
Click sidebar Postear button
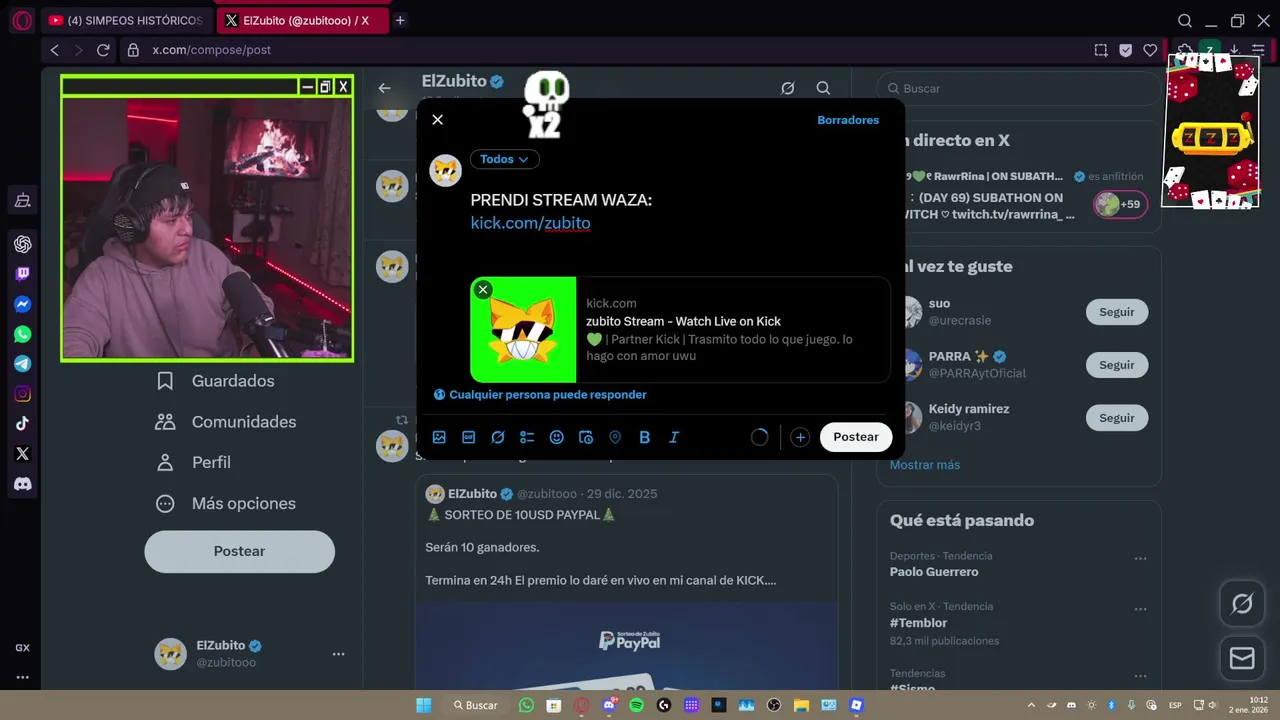[x=239, y=552]
